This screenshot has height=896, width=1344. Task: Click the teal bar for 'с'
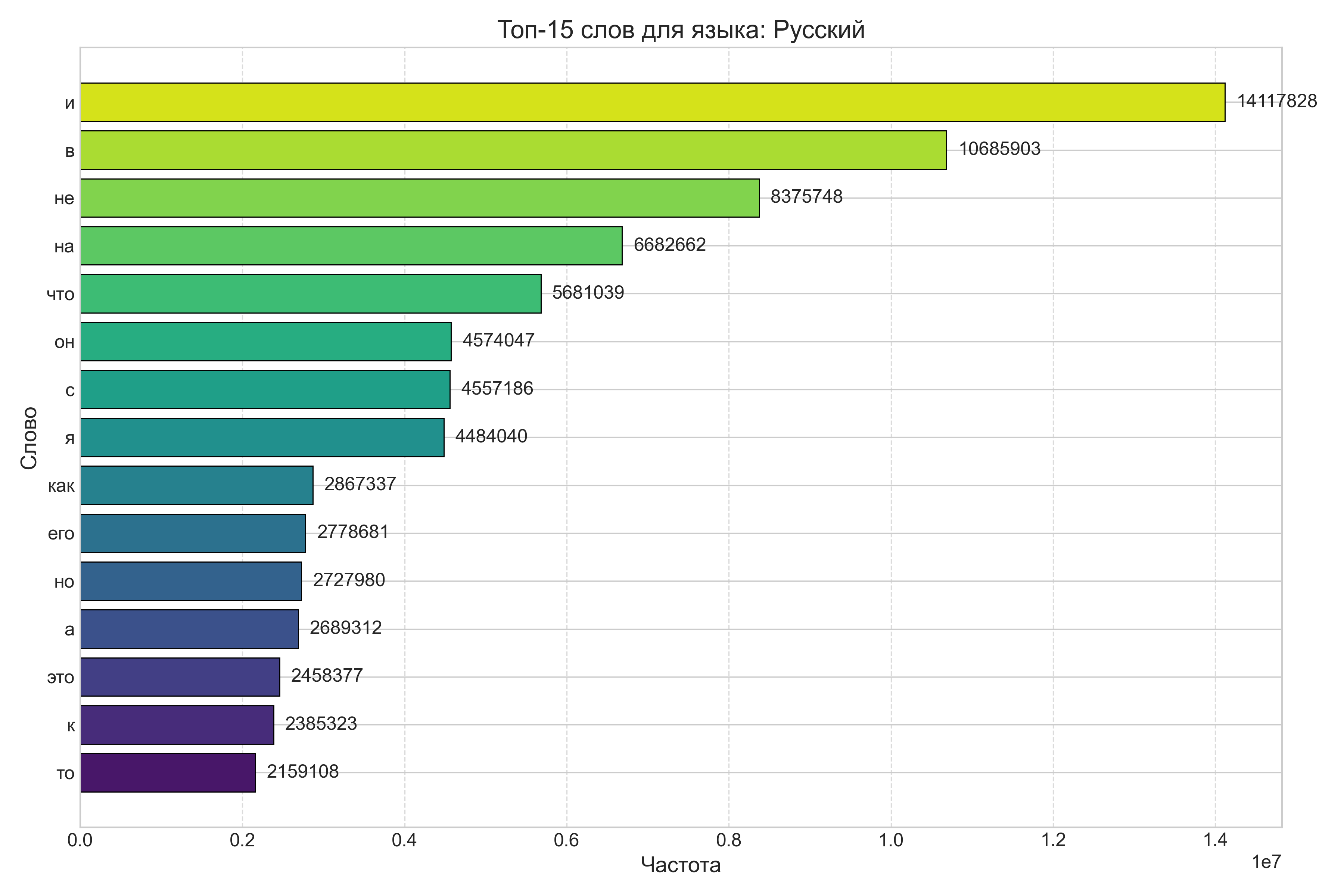(x=265, y=390)
